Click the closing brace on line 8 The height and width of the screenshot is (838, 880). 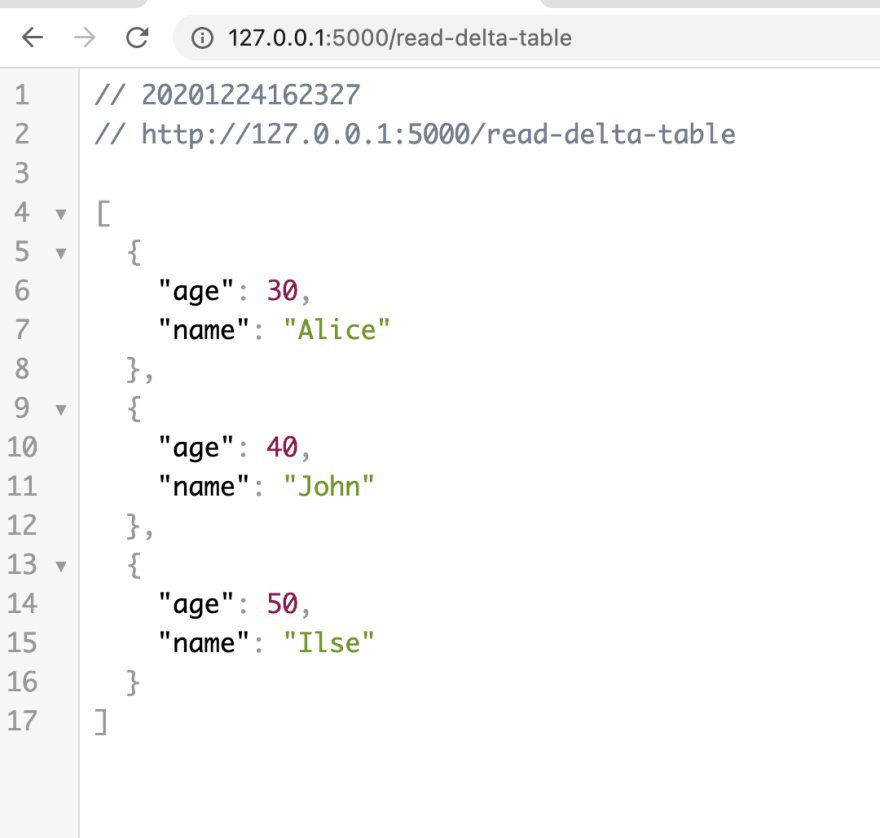point(132,369)
